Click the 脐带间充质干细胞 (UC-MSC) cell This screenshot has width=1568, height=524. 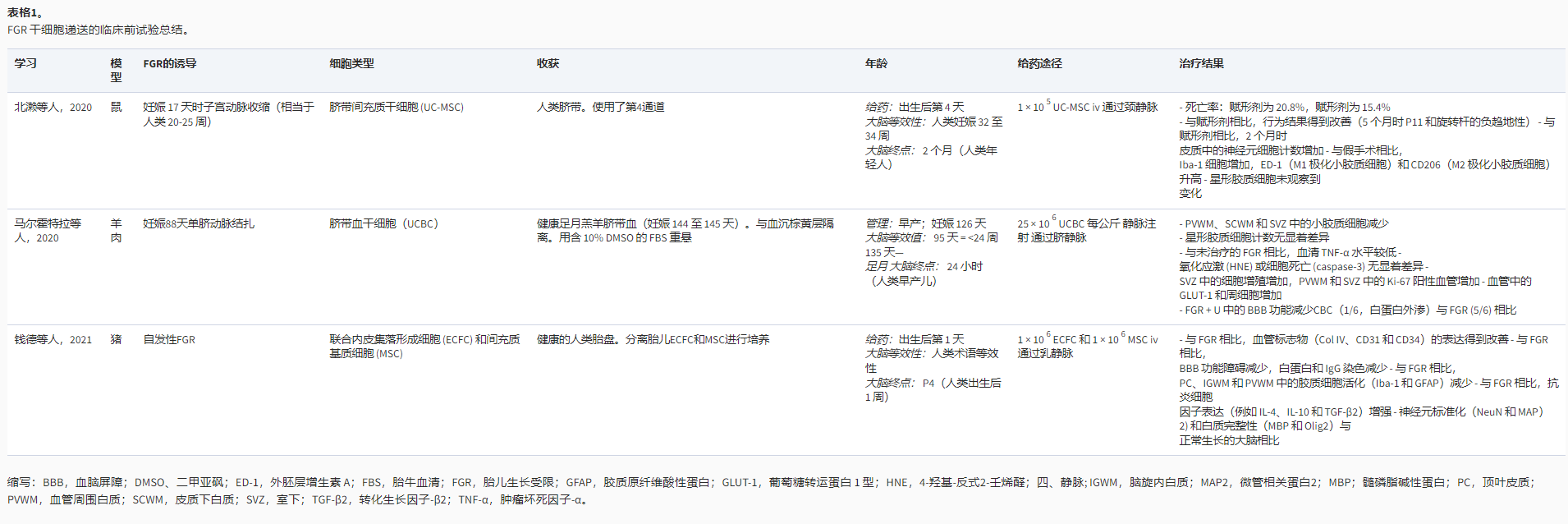pos(397,108)
